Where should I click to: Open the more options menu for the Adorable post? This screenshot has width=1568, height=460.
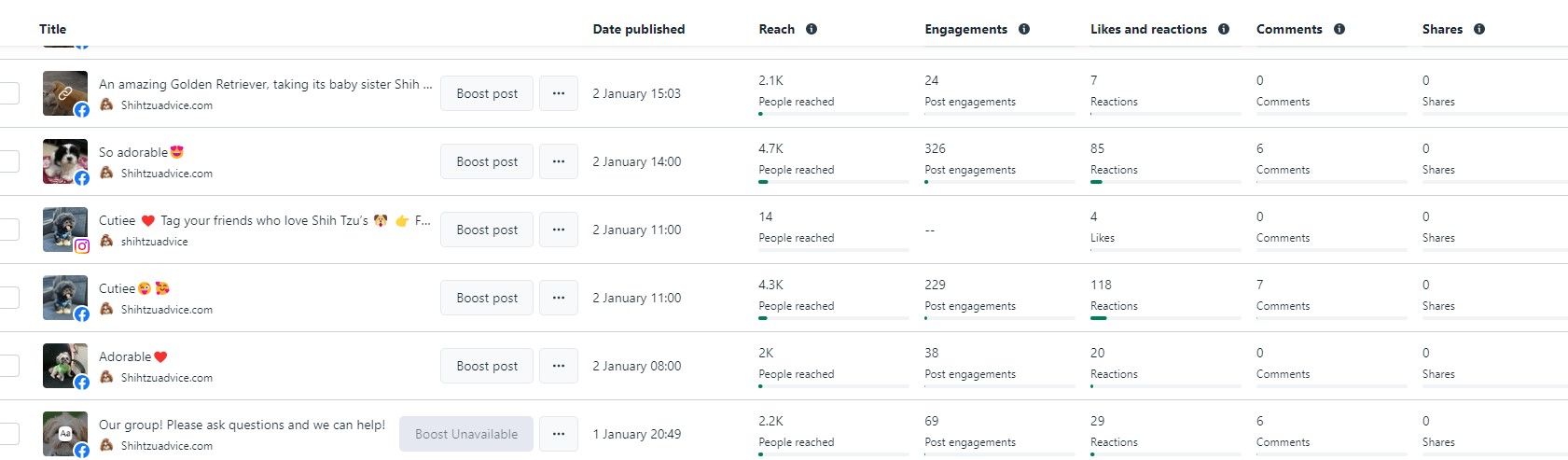click(x=559, y=366)
